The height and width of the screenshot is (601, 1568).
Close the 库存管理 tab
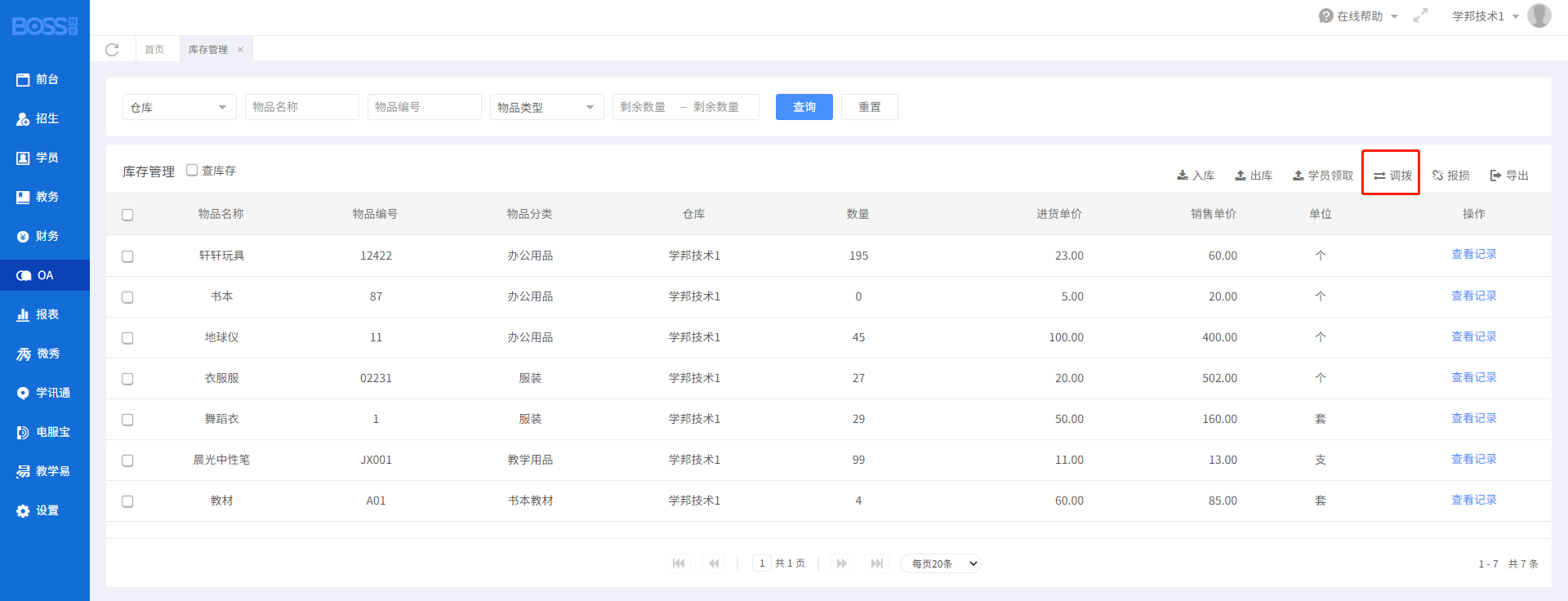click(x=240, y=50)
